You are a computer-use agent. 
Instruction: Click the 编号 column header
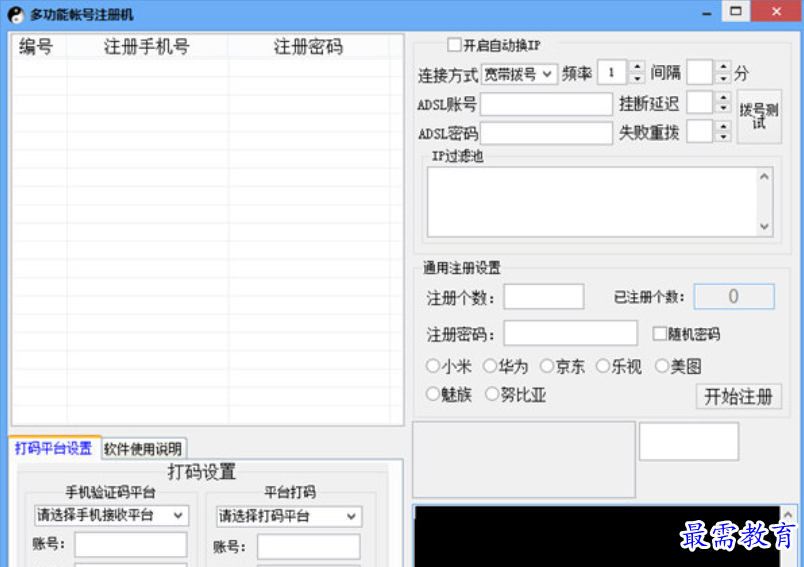pos(39,47)
